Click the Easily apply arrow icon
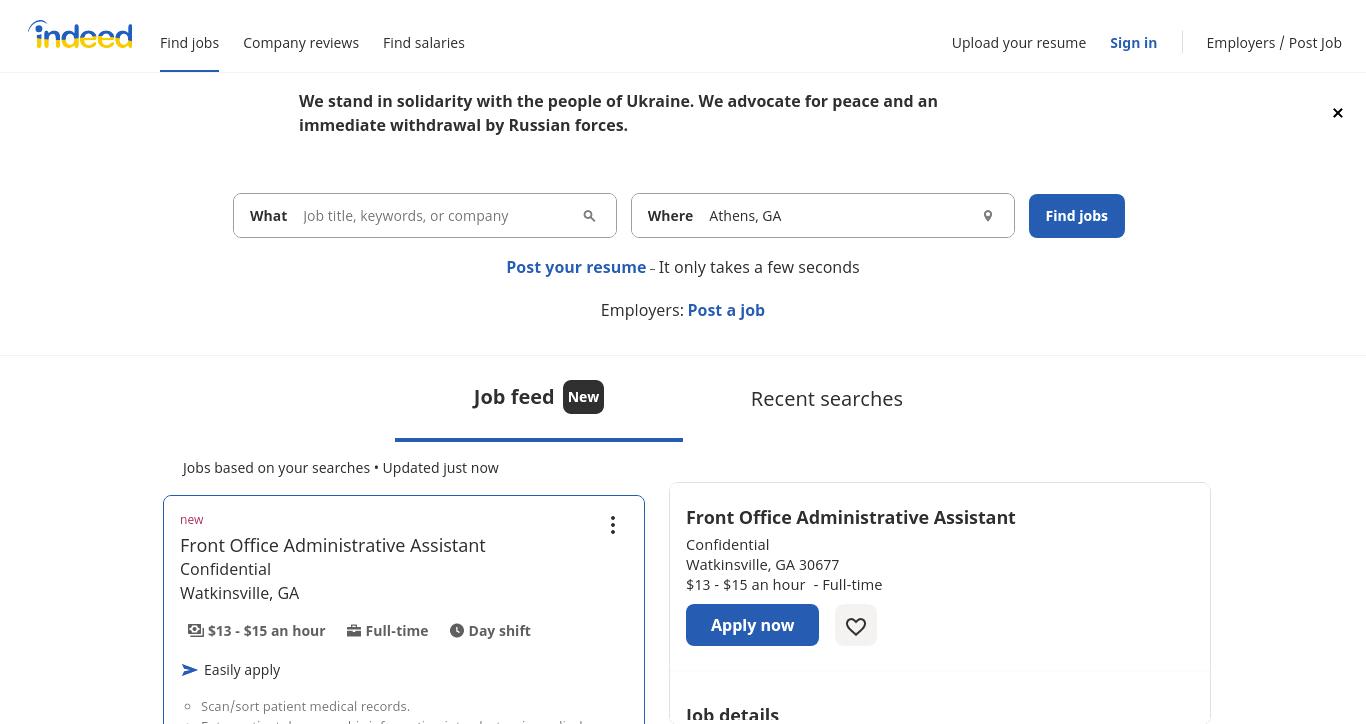1366x724 pixels. point(190,670)
